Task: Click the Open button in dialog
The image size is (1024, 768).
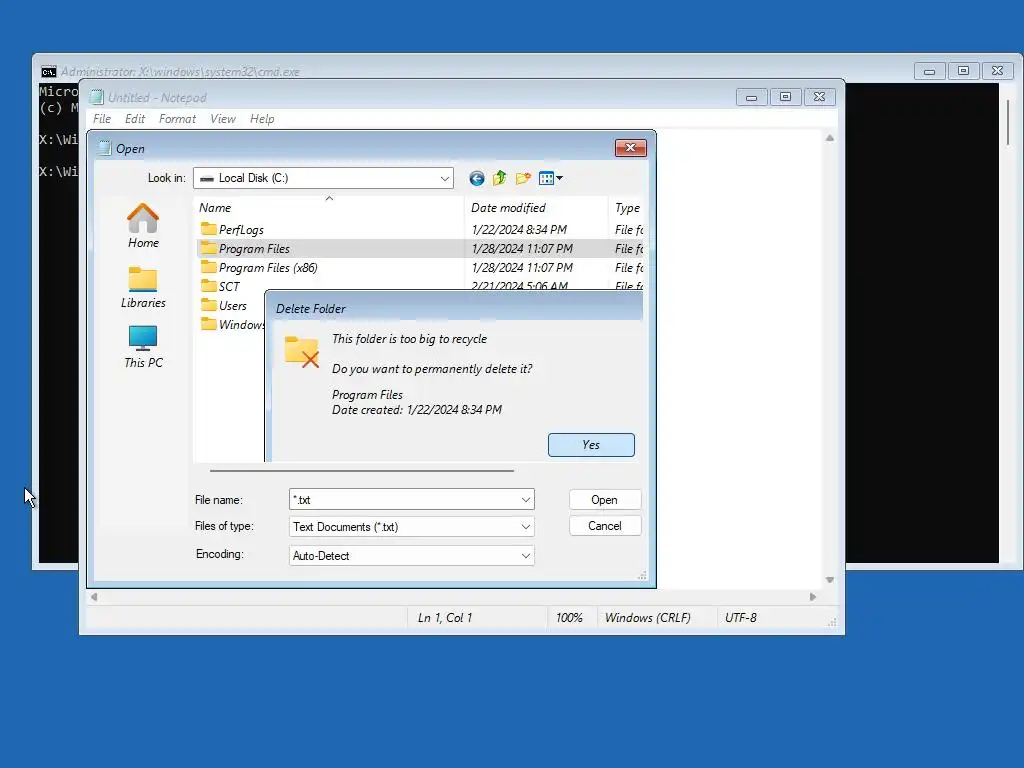Action: click(605, 500)
